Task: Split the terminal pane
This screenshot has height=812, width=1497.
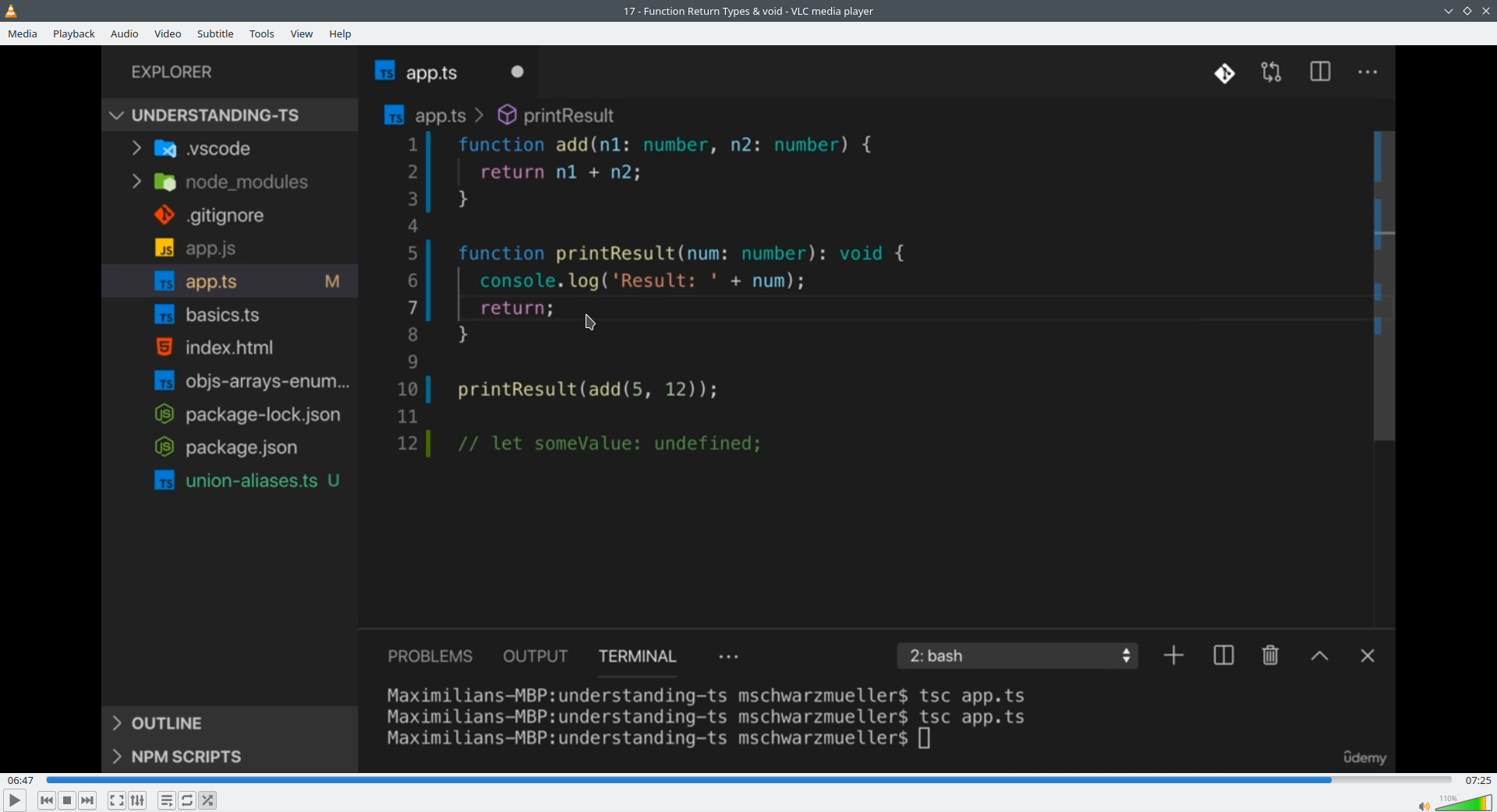Action: pyautogui.click(x=1223, y=655)
